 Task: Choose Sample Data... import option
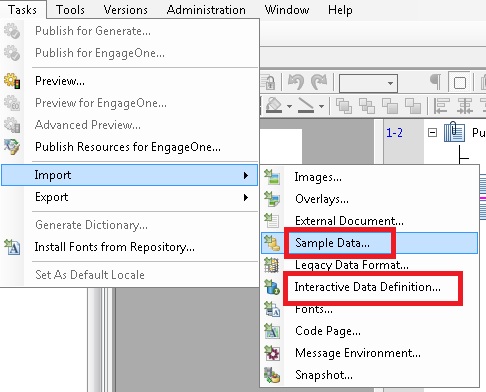[369, 243]
